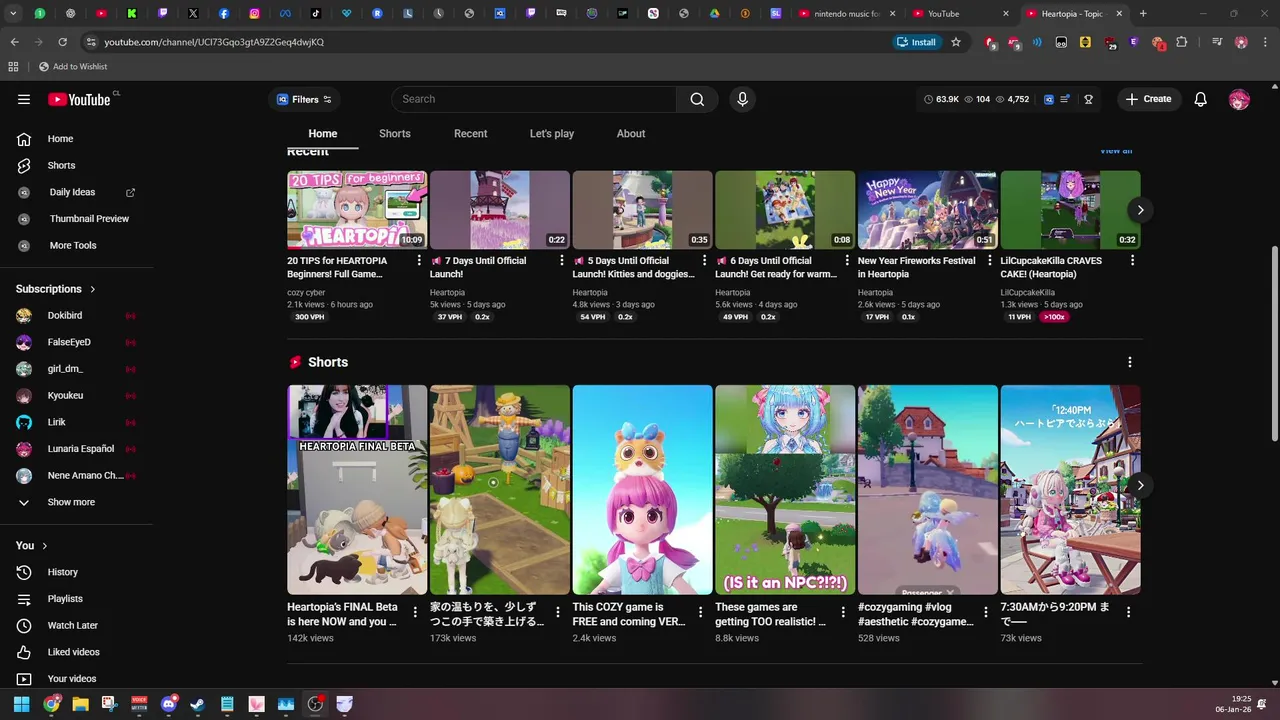Open the Windows Start menu
Screen dimensions: 1280x720
(x=21, y=704)
